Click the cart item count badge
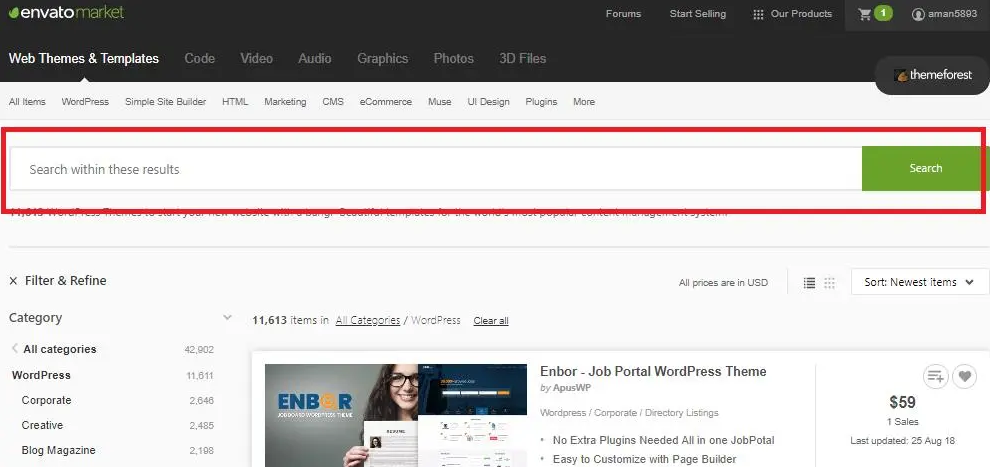990x467 pixels. (x=883, y=13)
